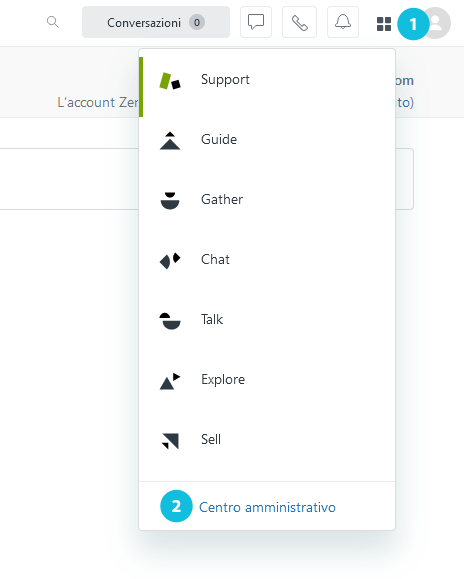
Task: Click the Chat product icon
Action: pyautogui.click(x=170, y=261)
